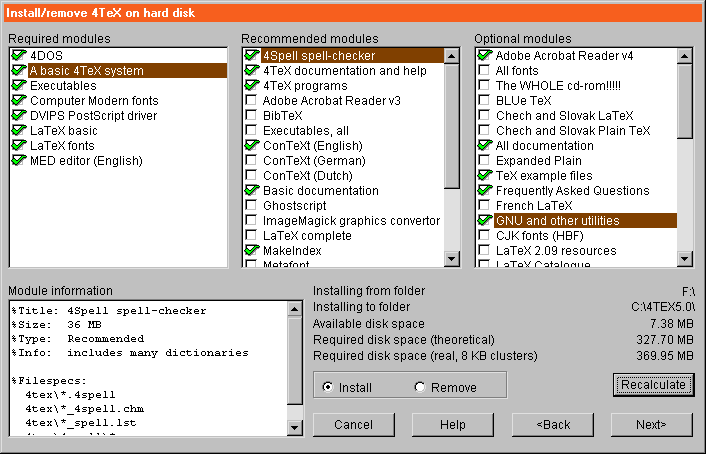Click up arrow of Module information scrollbar
The width and height of the screenshot is (706, 454).
pyautogui.click(x=294, y=309)
